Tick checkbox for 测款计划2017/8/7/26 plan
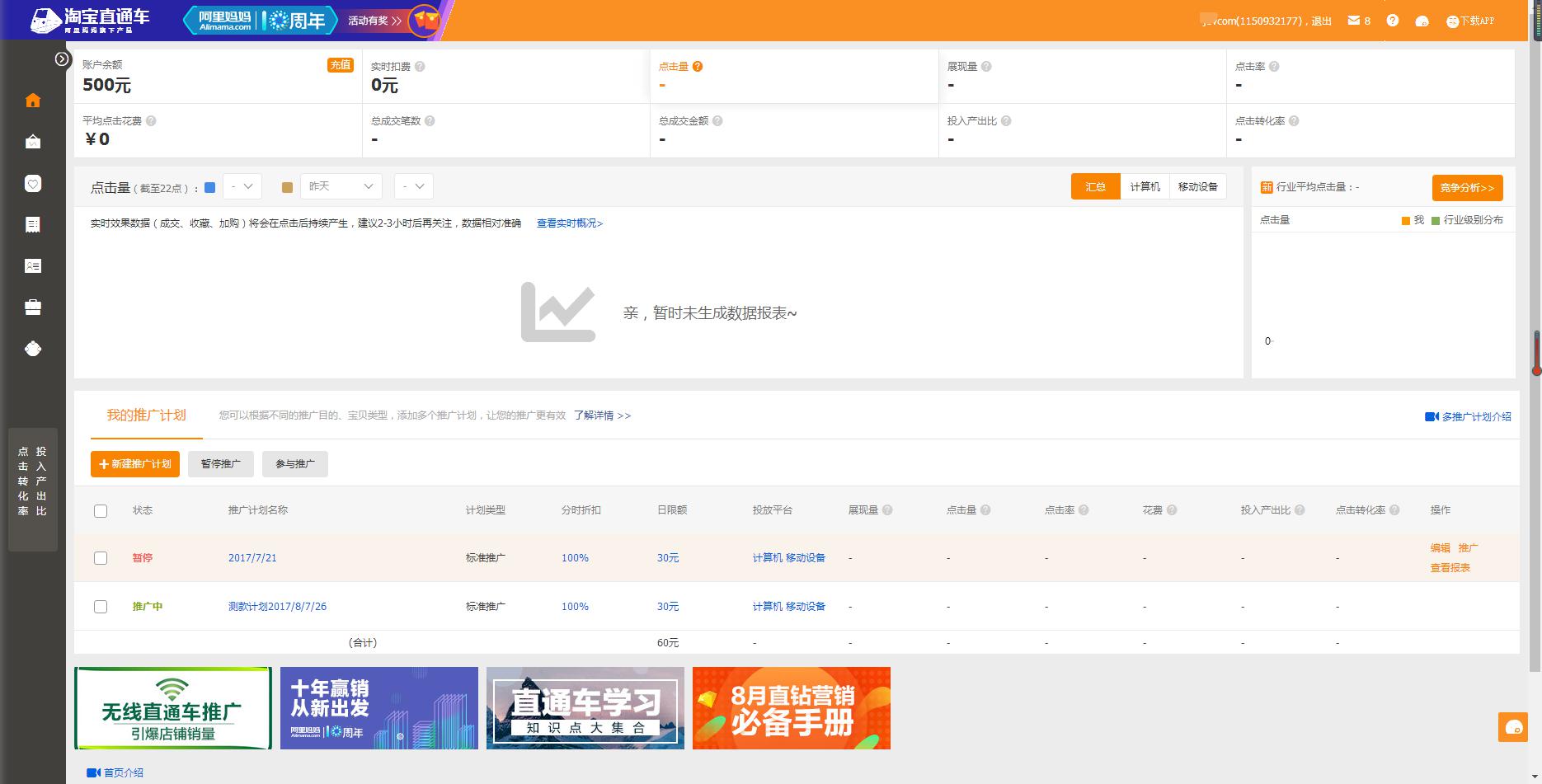The image size is (1542, 784). [101, 607]
